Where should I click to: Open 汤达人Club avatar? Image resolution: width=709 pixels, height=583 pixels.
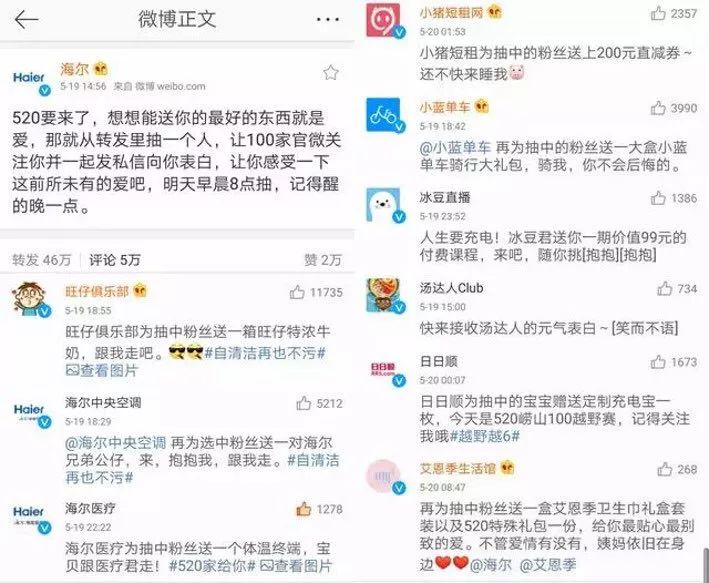pyautogui.click(x=385, y=296)
